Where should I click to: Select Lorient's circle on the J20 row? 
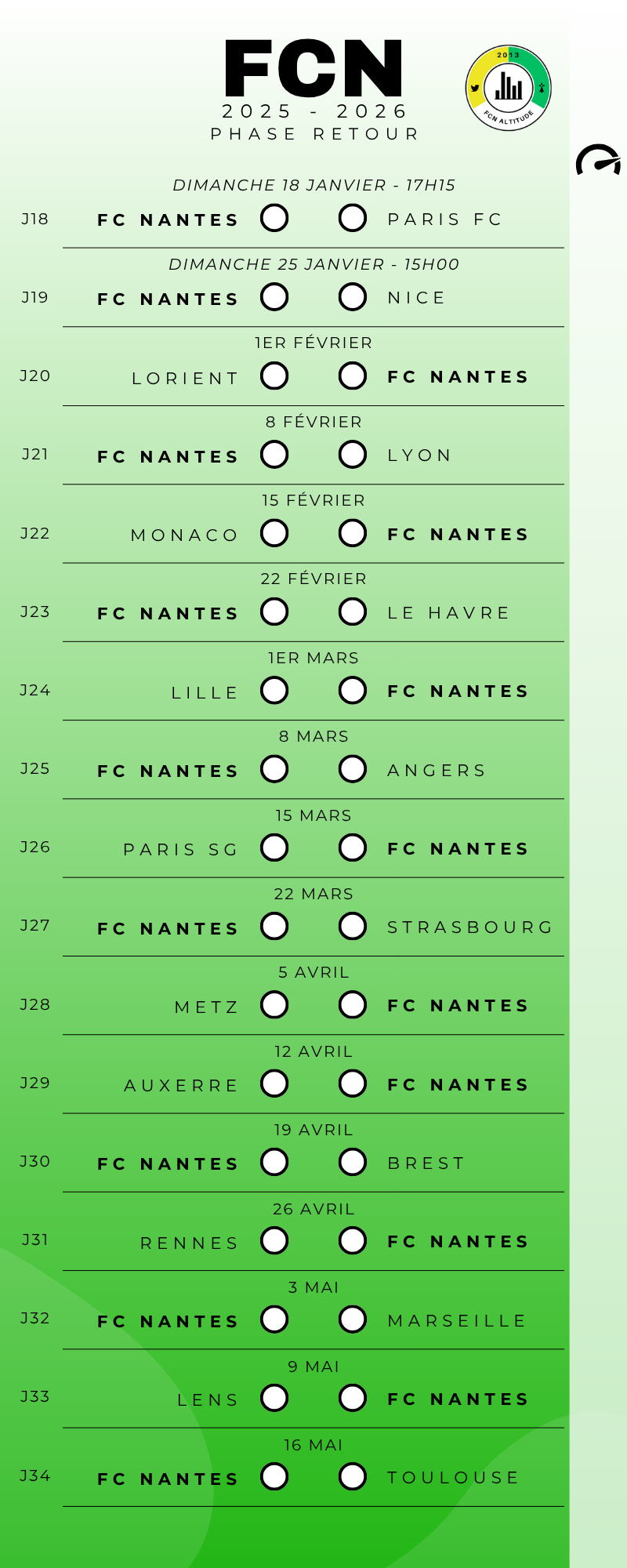coord(274,376)
